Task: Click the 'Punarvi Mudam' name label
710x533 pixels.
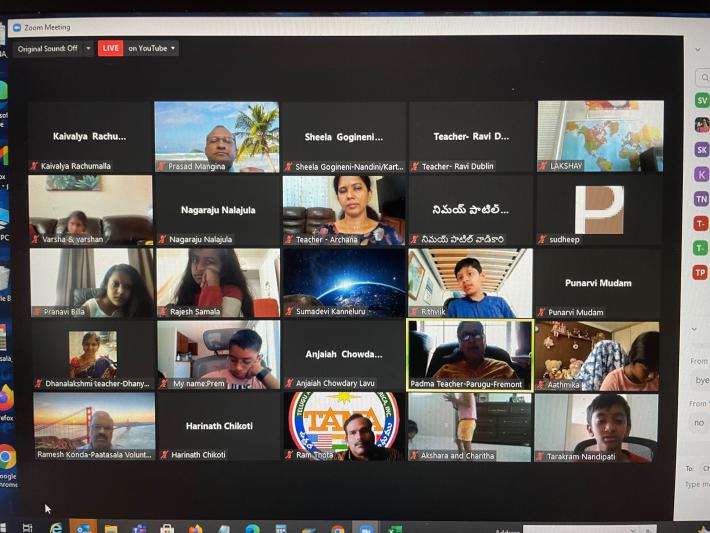Action: click(x=576, y=312)
